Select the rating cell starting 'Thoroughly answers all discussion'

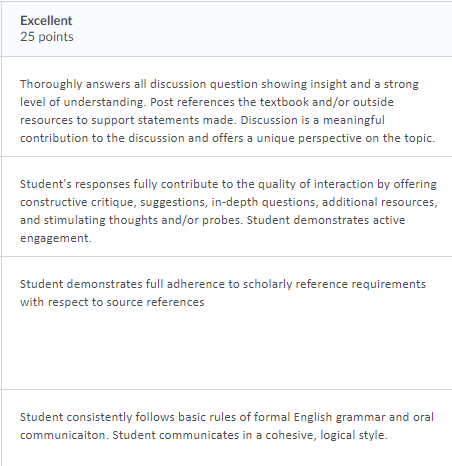[x=227, y=106]
